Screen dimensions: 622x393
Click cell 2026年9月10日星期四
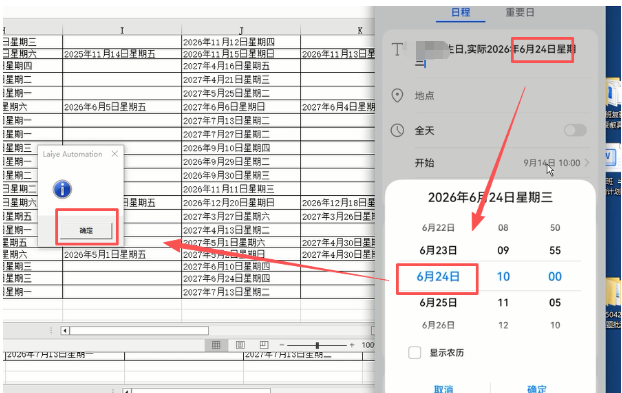[241, 148]
